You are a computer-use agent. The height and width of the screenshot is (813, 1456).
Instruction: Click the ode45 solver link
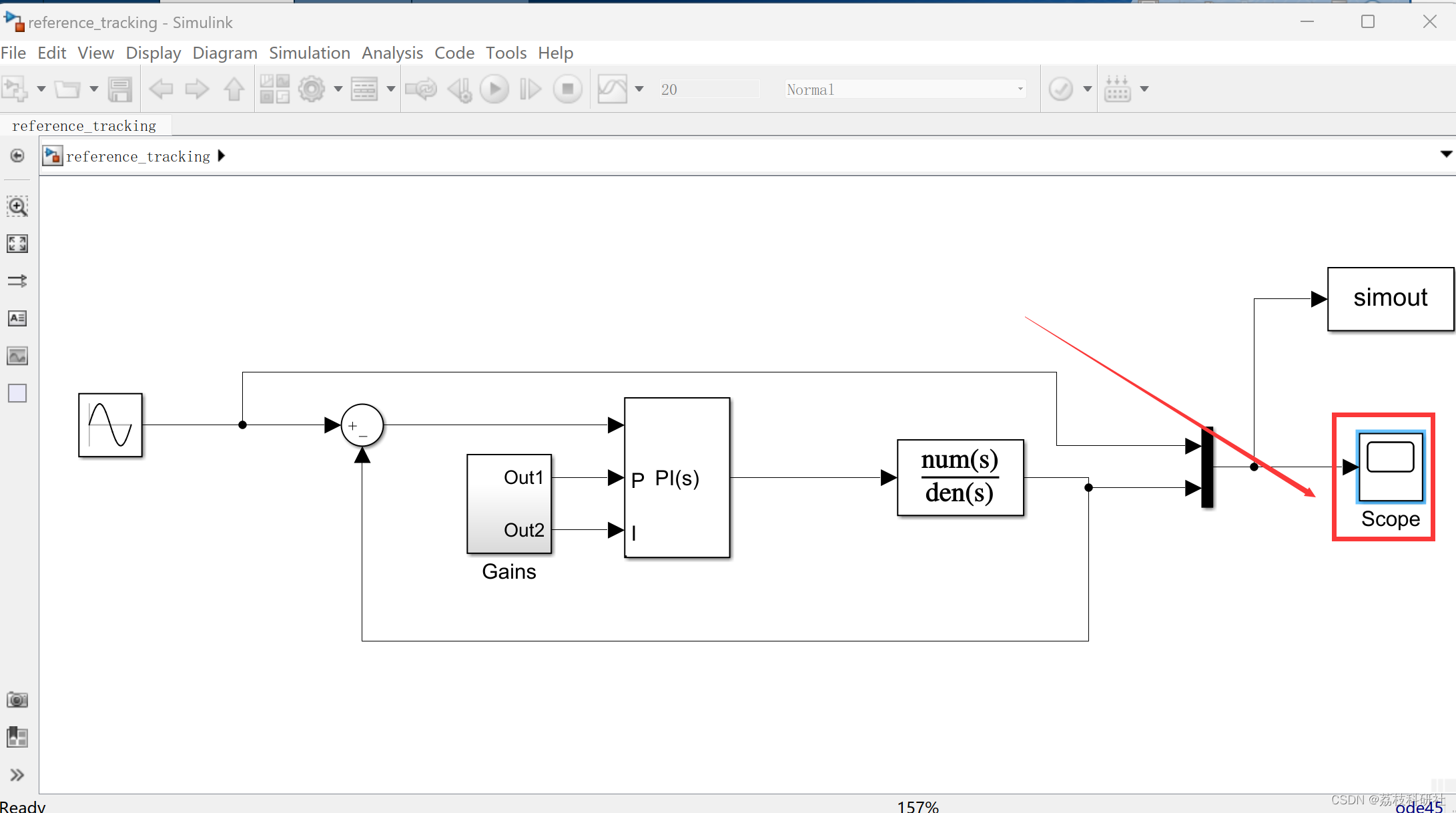(1419, 807)
